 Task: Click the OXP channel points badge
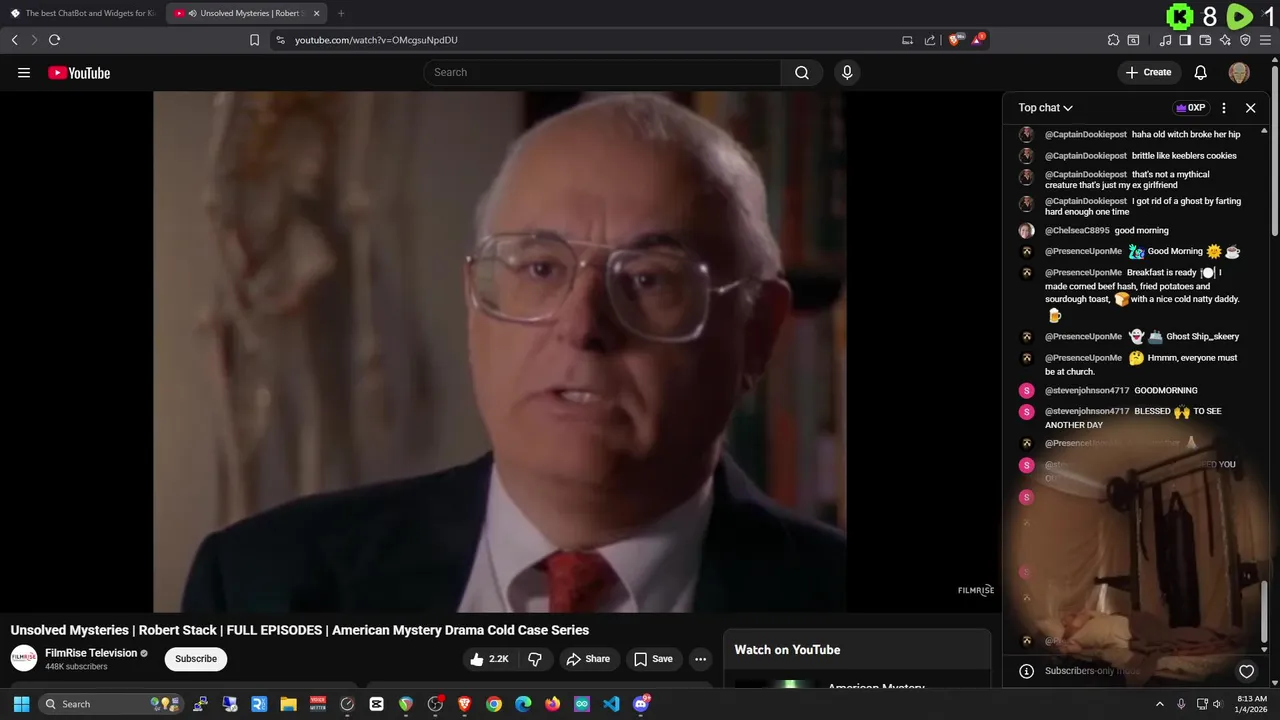click(1190, 108)
